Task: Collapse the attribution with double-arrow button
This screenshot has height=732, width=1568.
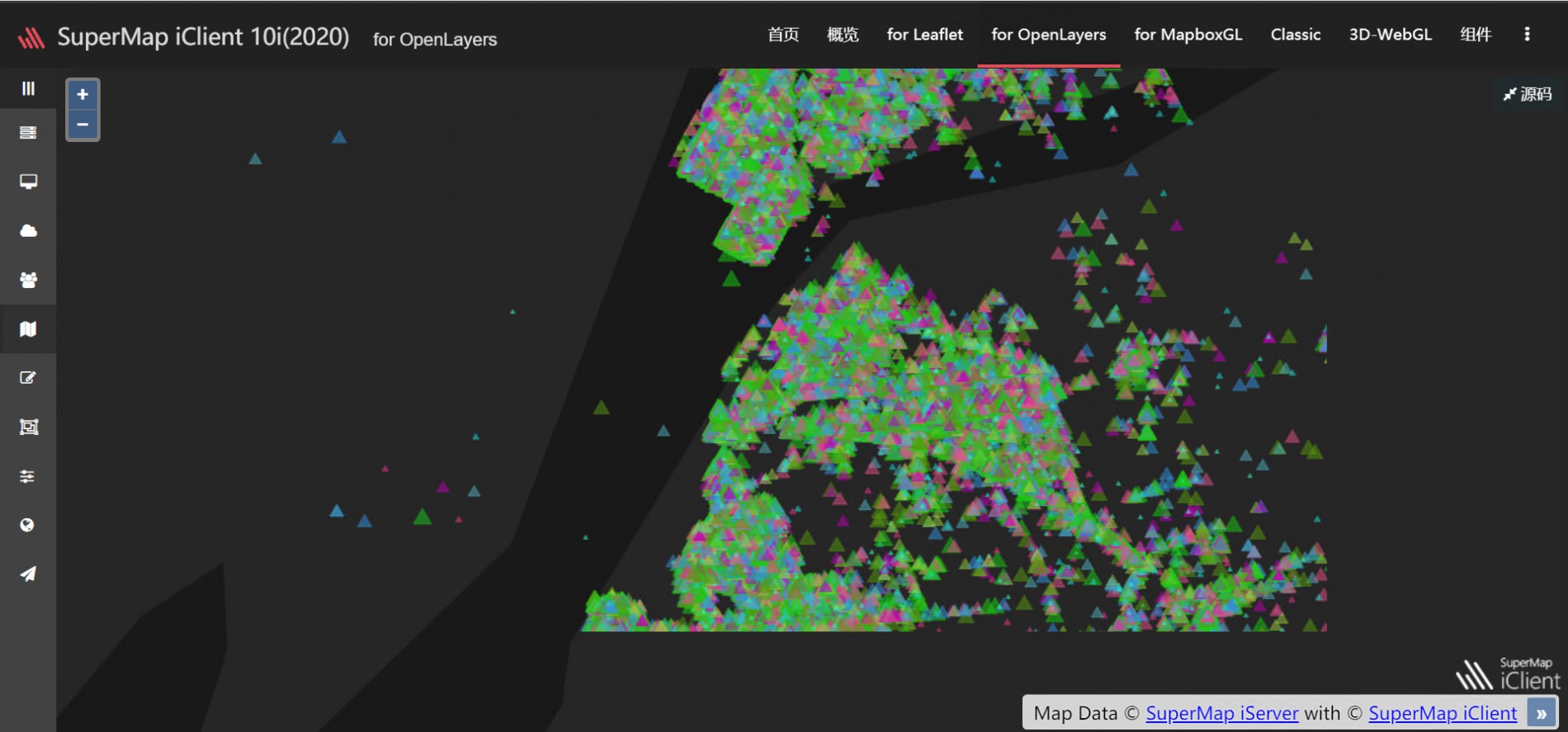Action: tap(1541, 713)
